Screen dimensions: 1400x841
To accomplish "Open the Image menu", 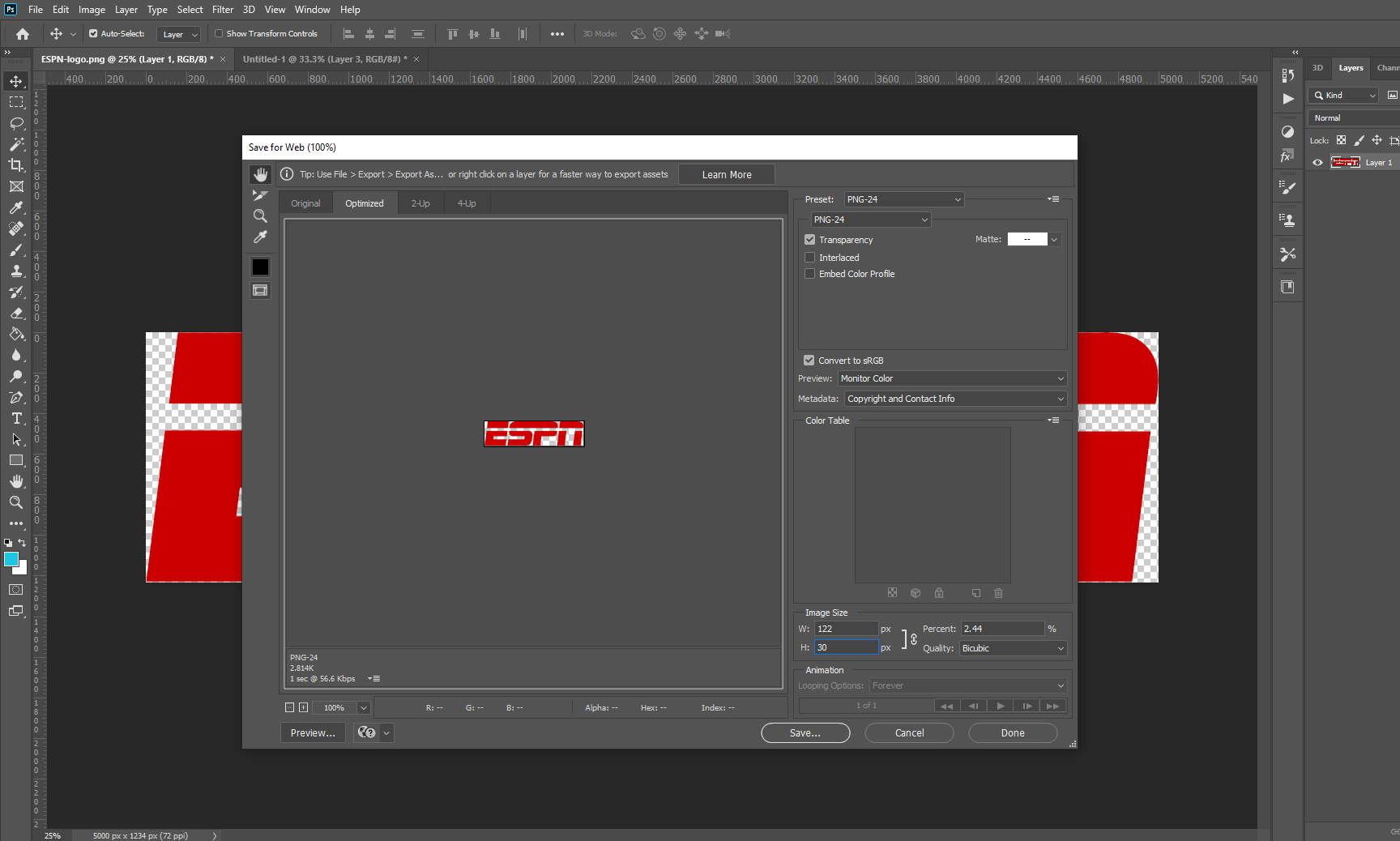I will tap(92, 10).
